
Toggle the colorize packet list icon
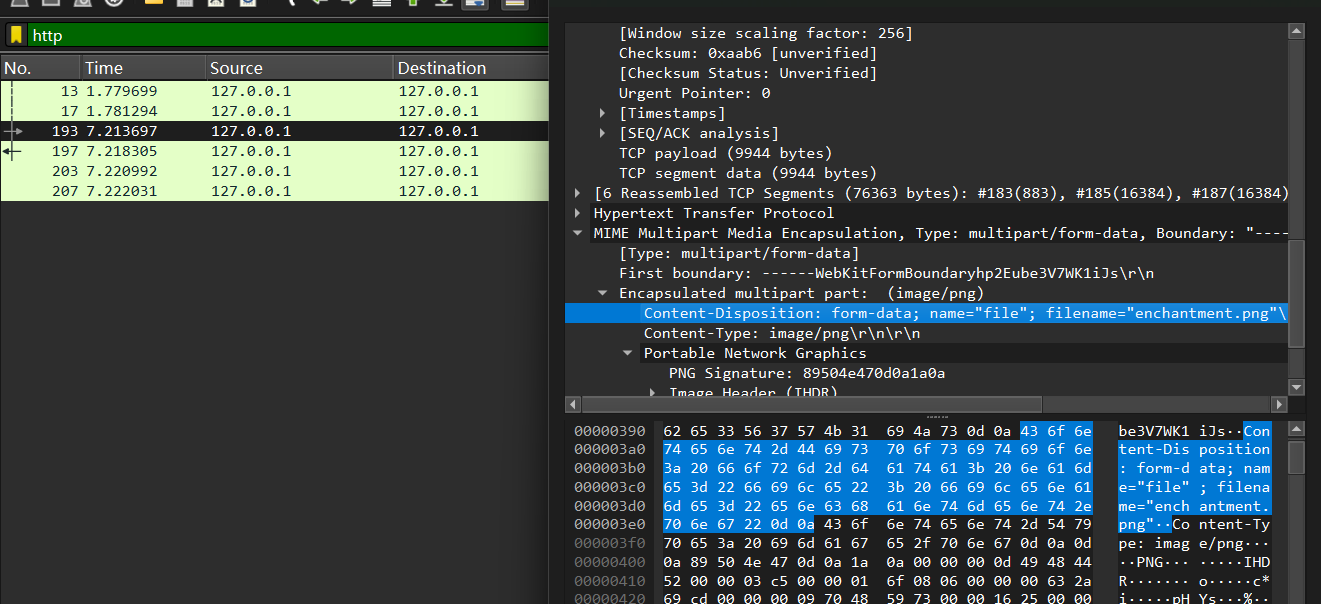coord(514,3)
